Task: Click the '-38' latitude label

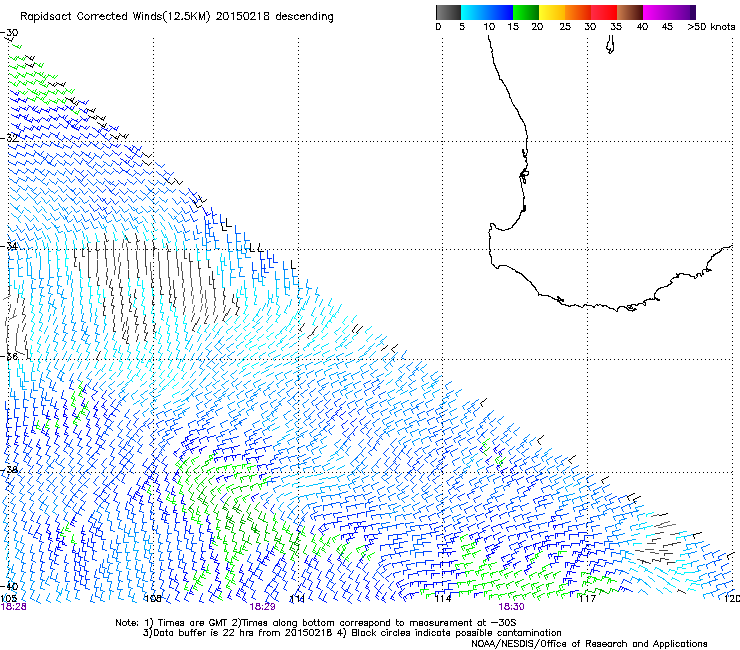Action: point(9,470)
